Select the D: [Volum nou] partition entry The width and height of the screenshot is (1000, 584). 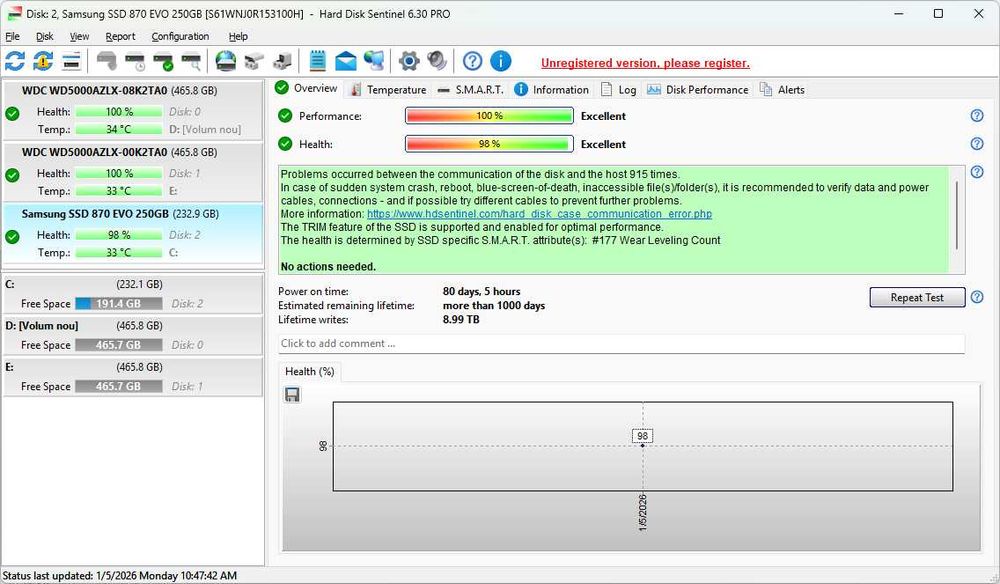[133, 335]
